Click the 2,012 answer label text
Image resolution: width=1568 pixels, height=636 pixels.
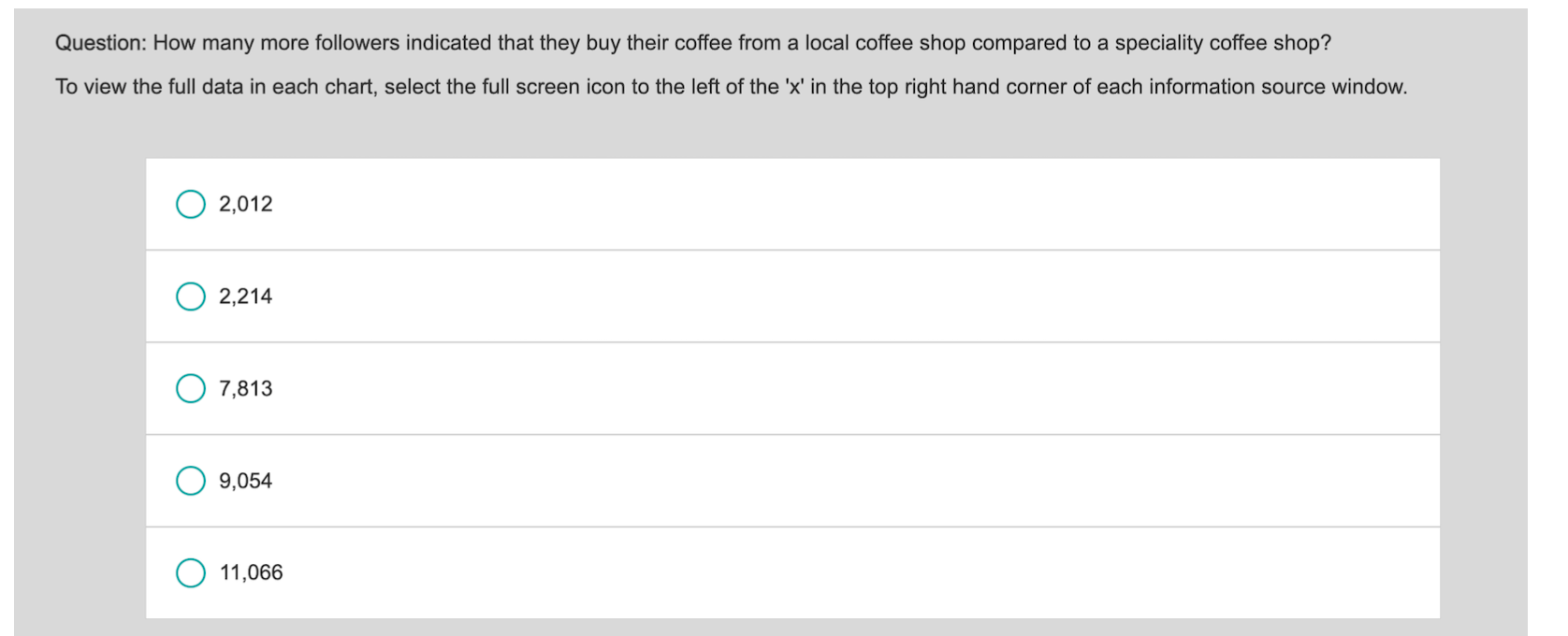[x=245, y=204]
